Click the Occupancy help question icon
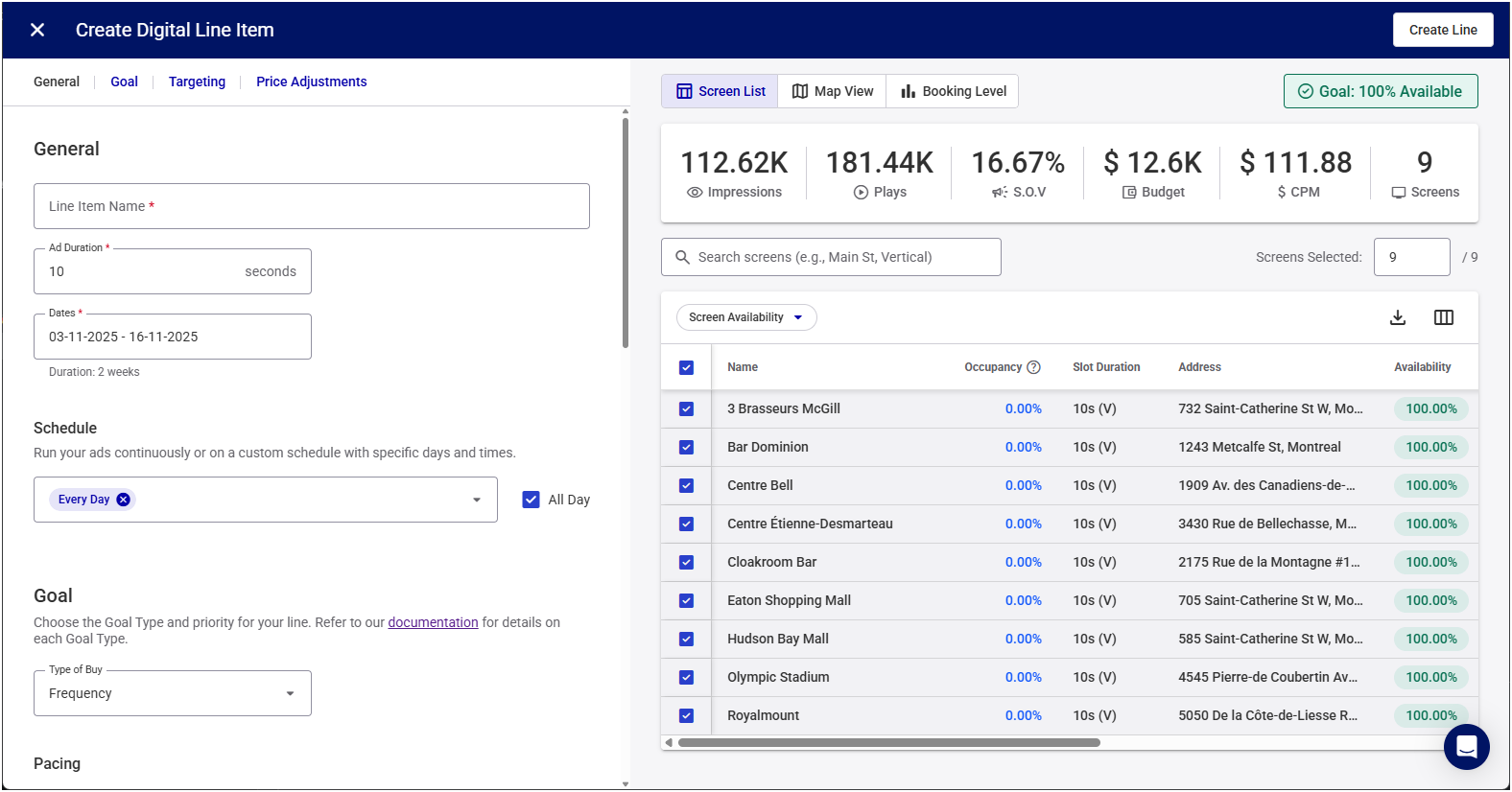Image resolution: width=1512 pixels, height=792 pixels. (x=1033, y=367)
